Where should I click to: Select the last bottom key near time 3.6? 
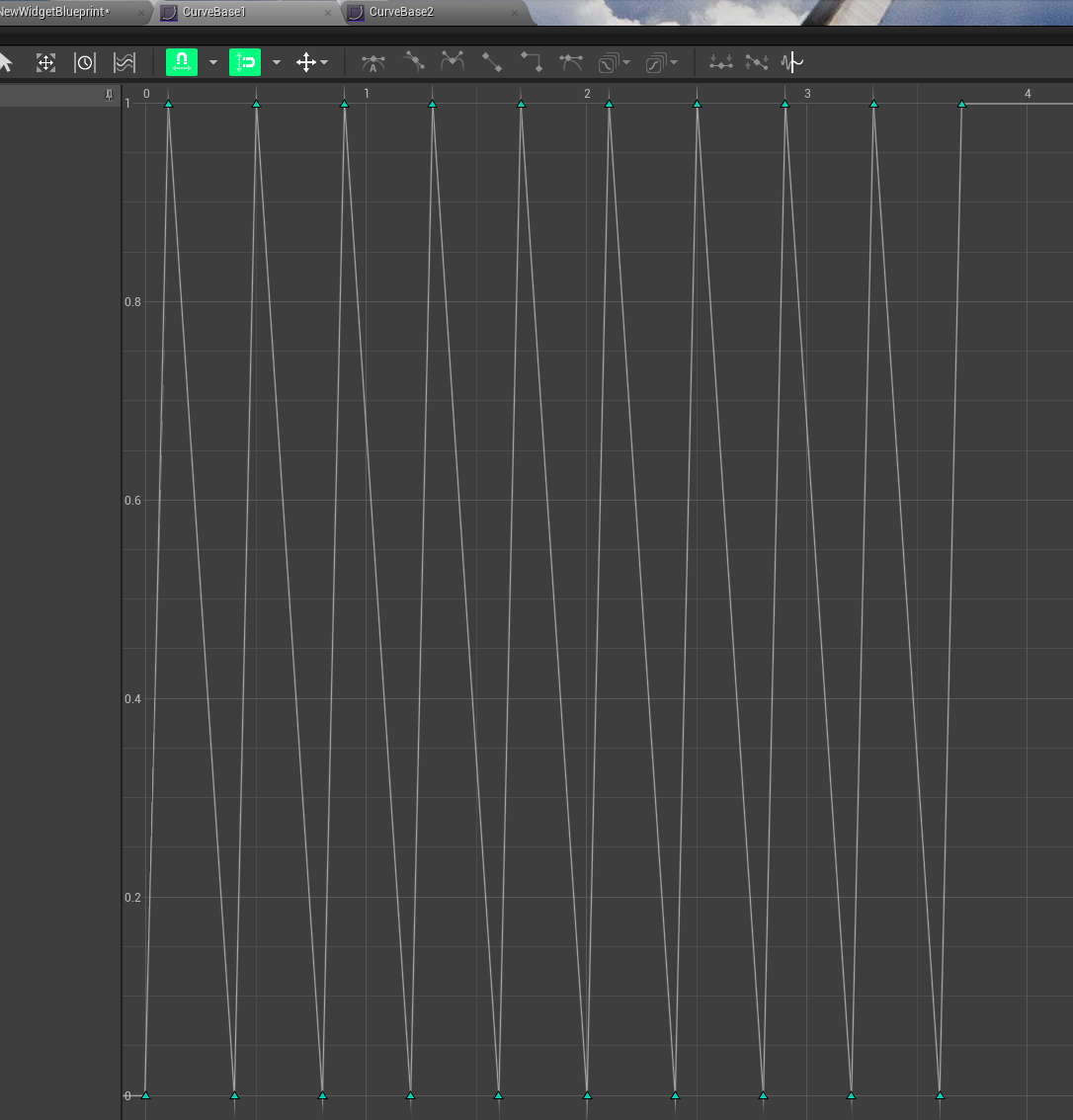[x=941, y=1095]
